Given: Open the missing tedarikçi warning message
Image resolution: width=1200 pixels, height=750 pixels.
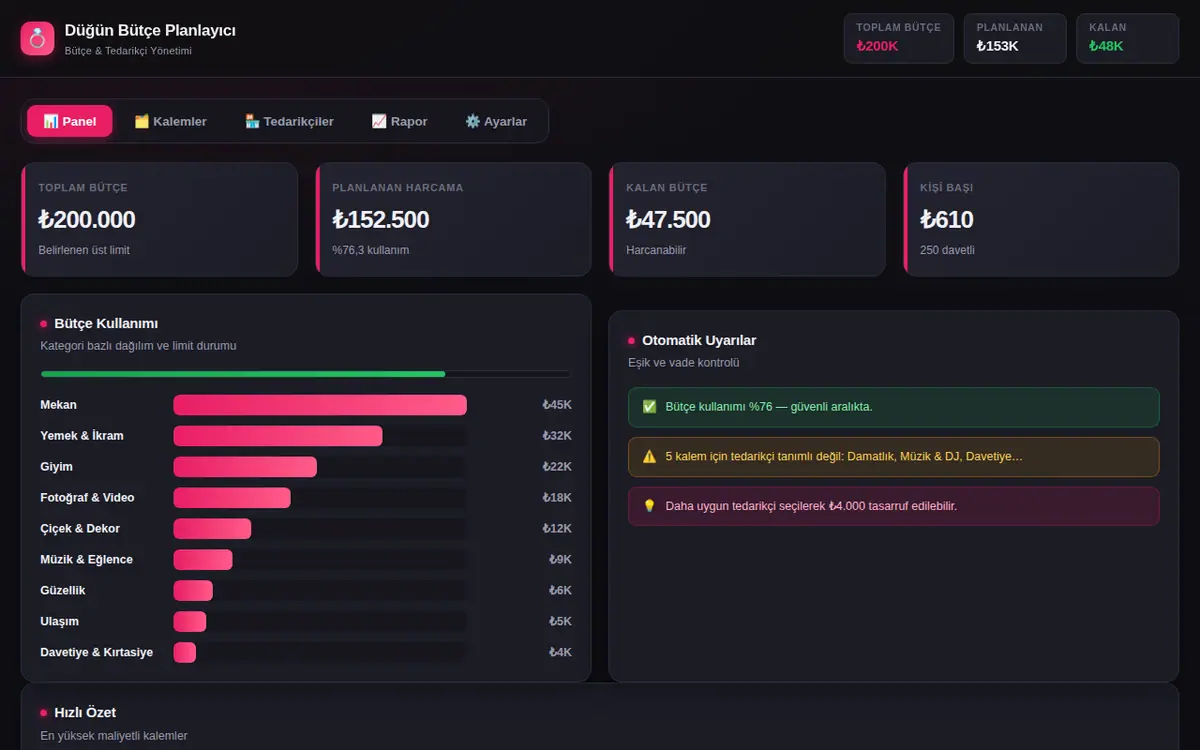Looking at the screenshot, I should (894, 456).
